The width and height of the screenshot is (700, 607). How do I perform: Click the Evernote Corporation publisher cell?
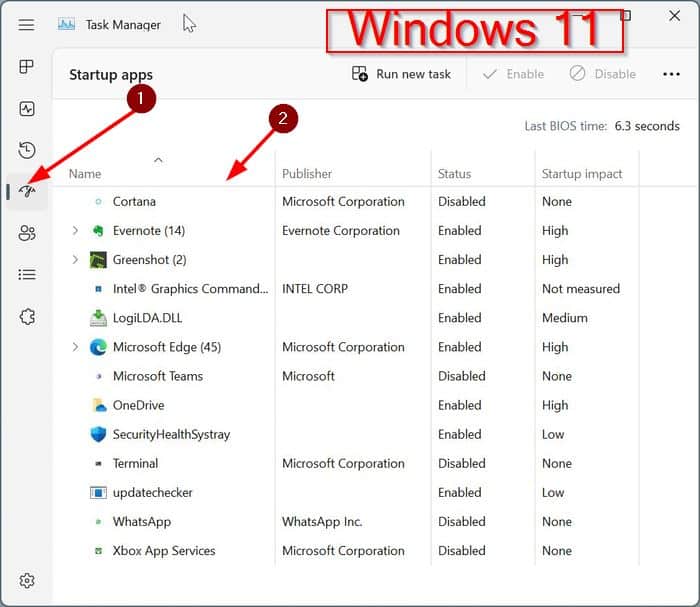click(x=341, y=231)
